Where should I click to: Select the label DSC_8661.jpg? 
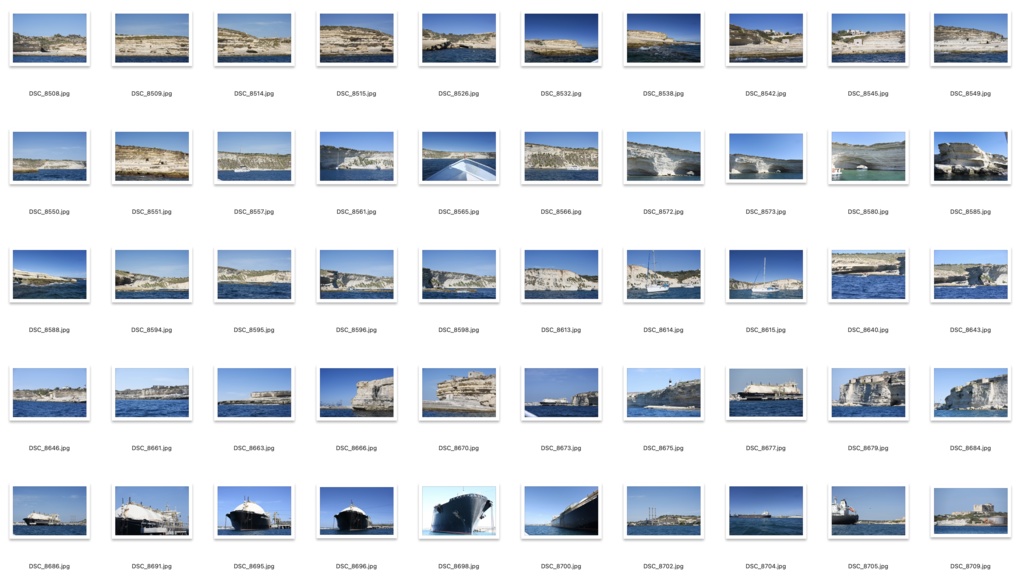click(152, 449)
